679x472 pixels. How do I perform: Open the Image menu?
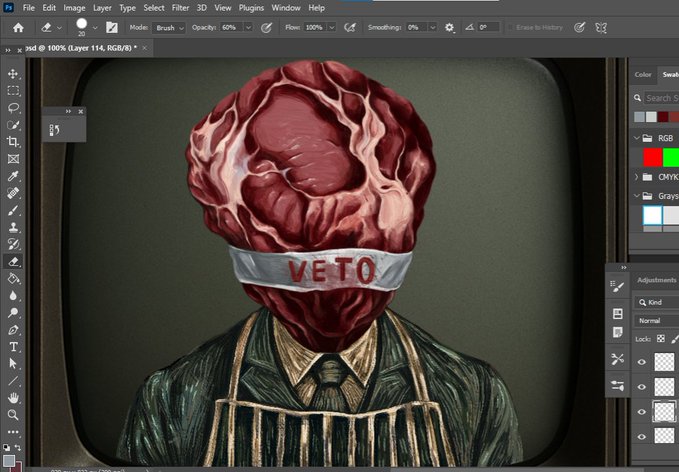coord(74,8)
